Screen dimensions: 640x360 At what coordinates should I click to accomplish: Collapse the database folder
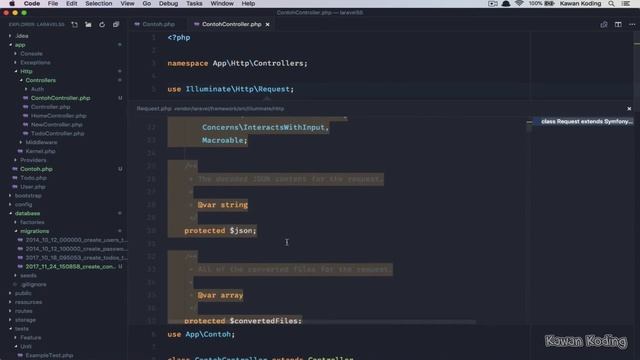tap(27, 213)
